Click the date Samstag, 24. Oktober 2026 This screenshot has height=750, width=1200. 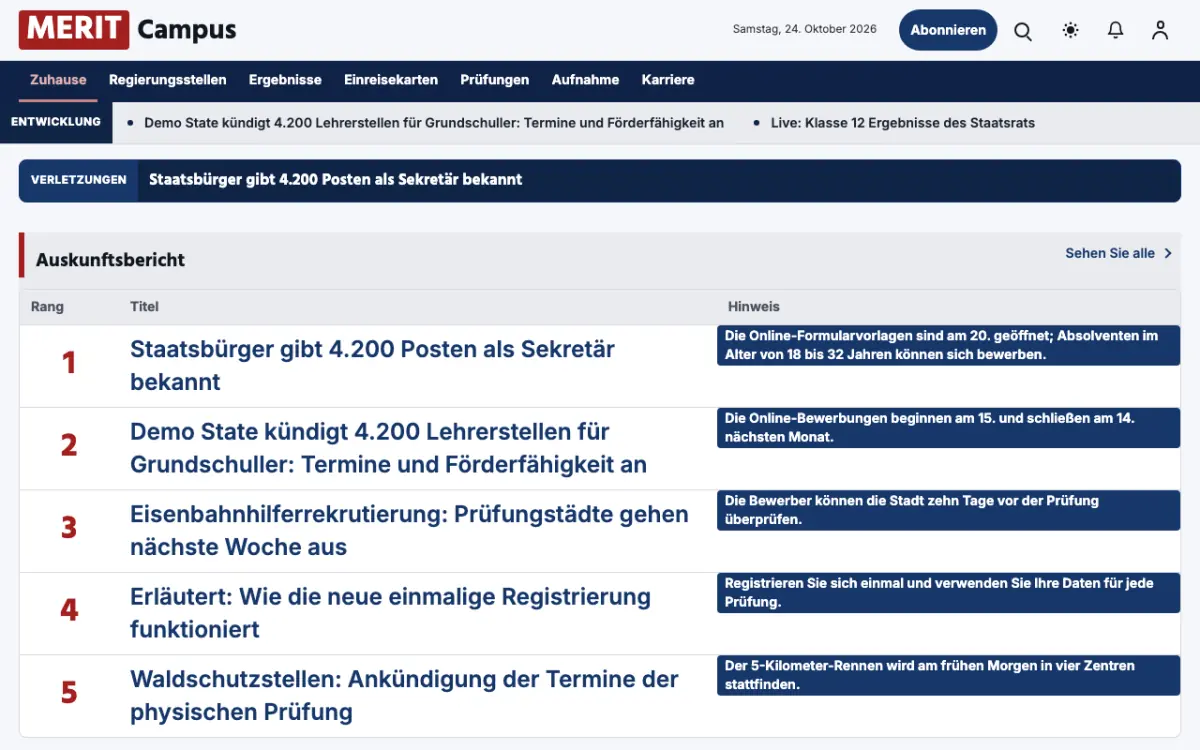tap(804, 30)
